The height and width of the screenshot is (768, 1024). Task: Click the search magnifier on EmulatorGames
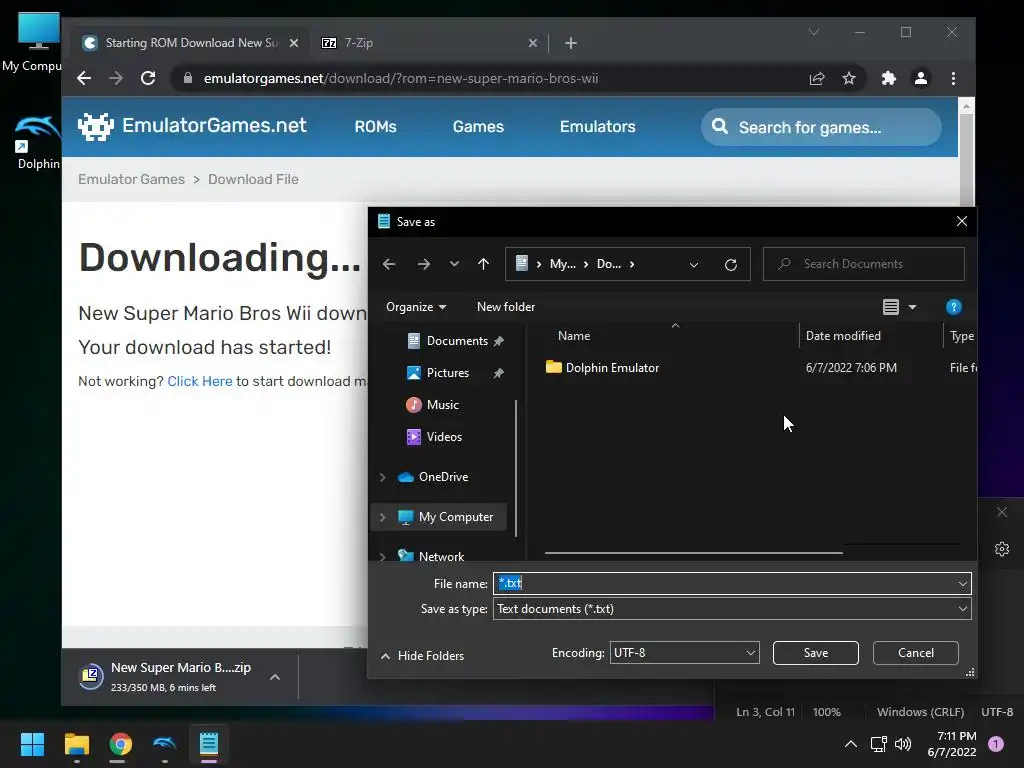tap(720, 126)
